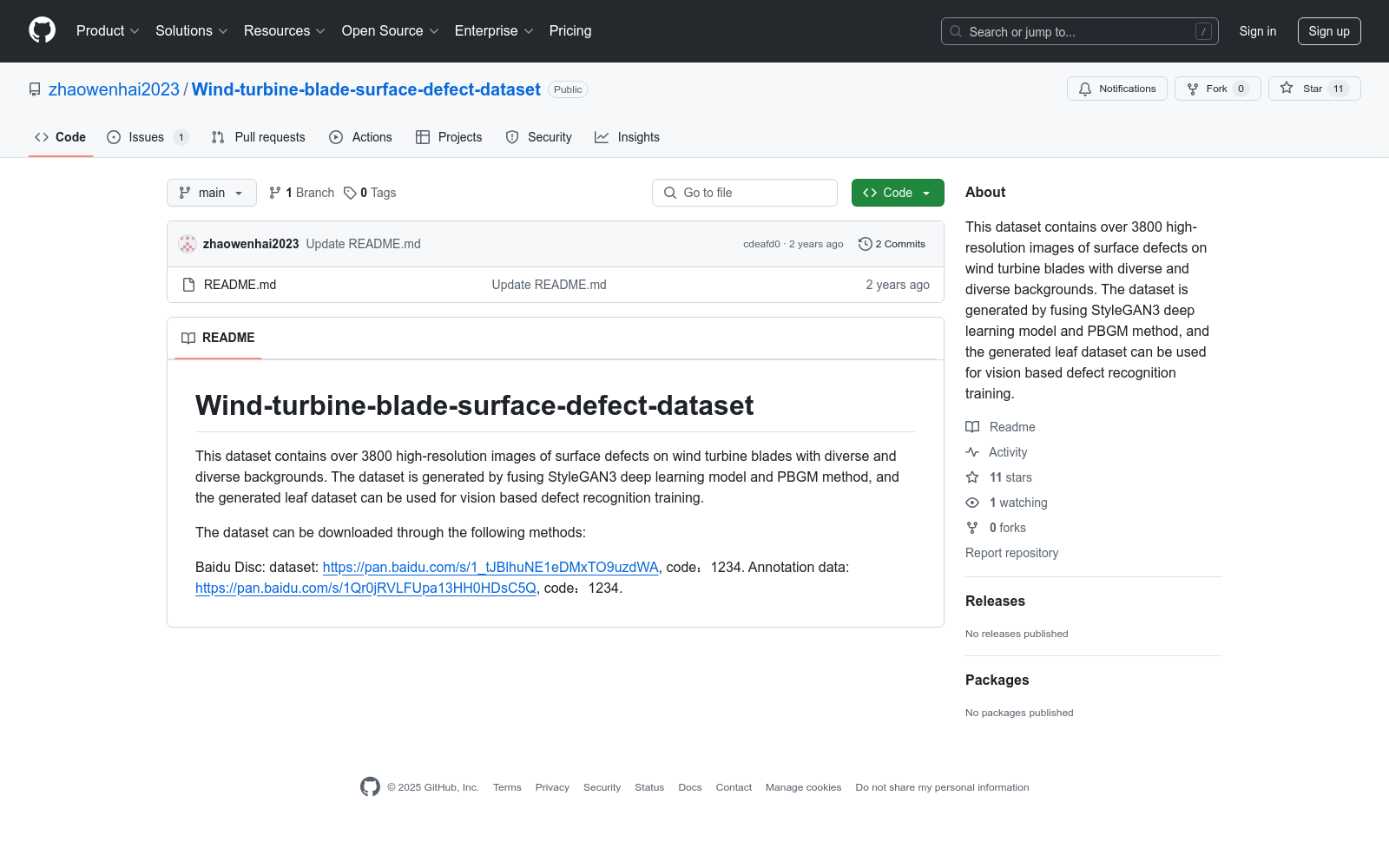Image resolution: width=1389 pixels, height=868 pixels.
Task: Click the Update README.md commit message in file row
Action: coord(549,285)
